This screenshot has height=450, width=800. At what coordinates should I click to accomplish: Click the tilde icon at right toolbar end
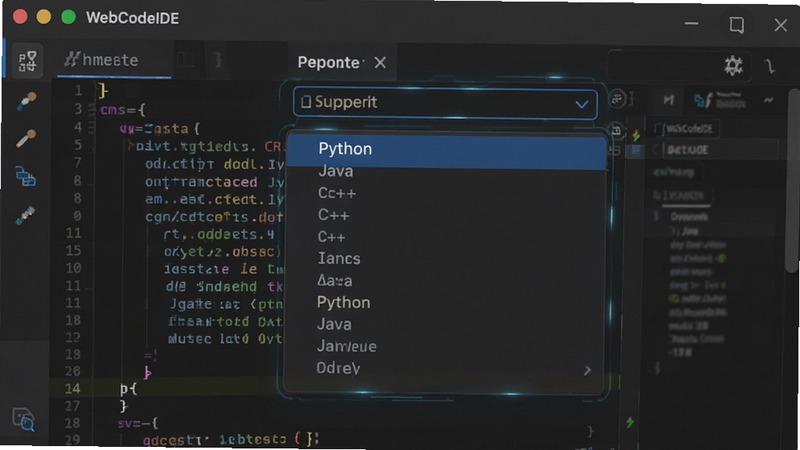[x=768, y=101]
